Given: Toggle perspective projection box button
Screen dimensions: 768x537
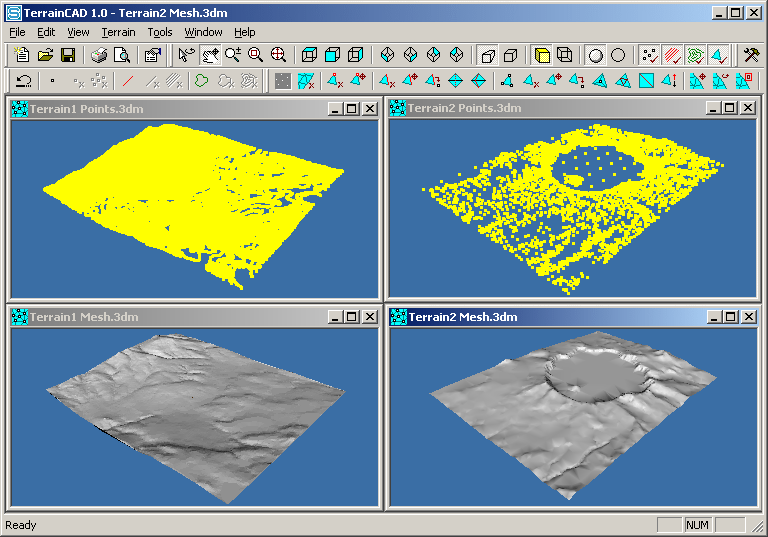Looking at the screenshot, I should (488, 55).
